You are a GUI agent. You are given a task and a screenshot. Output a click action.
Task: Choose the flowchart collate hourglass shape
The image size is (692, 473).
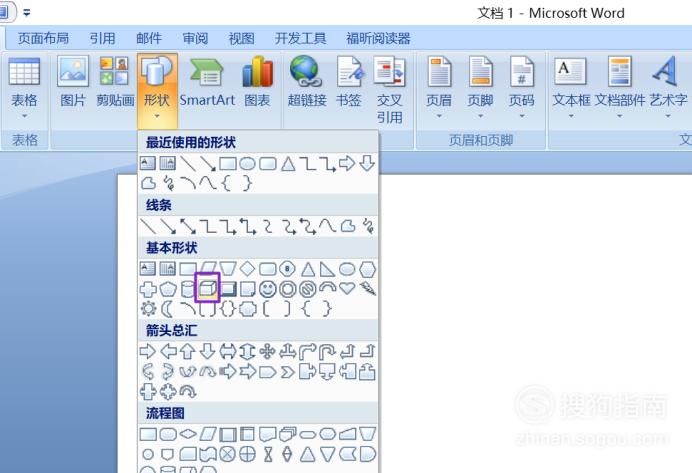point(267,454)
